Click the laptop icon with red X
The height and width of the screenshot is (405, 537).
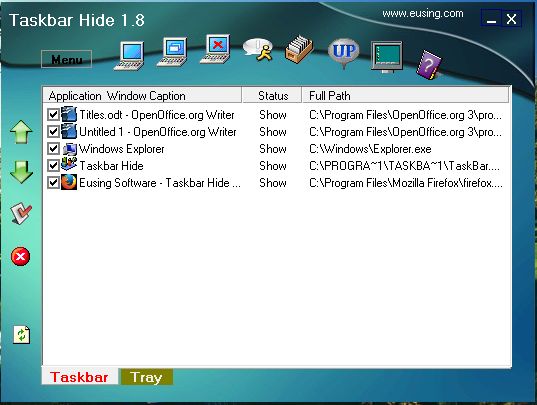click(215, 49)
